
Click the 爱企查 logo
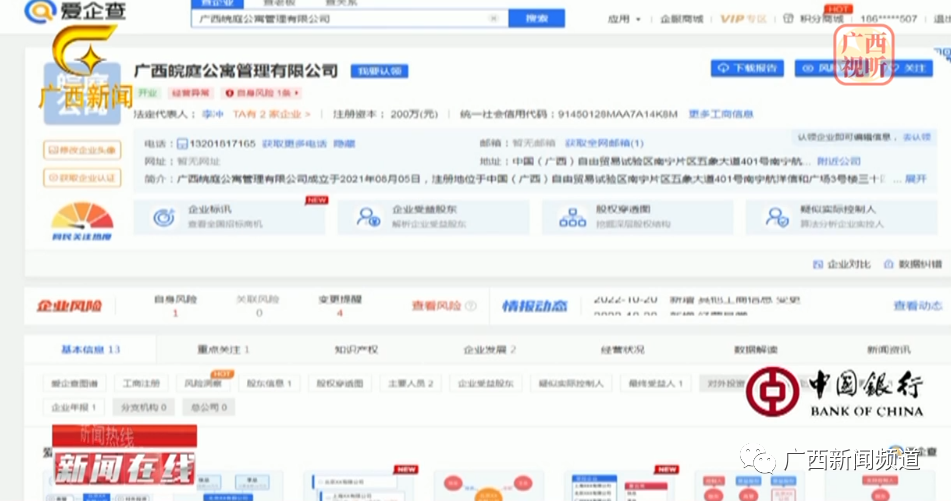pos(75,11)
